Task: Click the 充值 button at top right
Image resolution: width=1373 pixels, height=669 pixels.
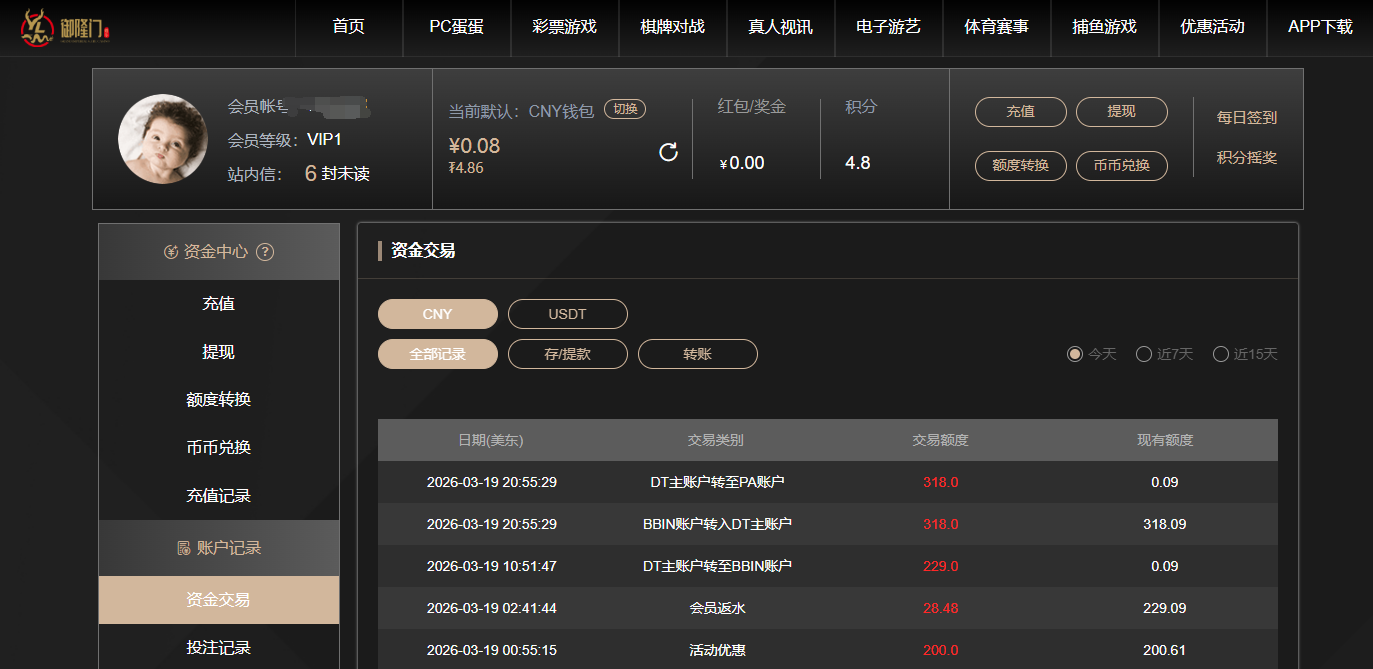Action: click(1020, 112)
